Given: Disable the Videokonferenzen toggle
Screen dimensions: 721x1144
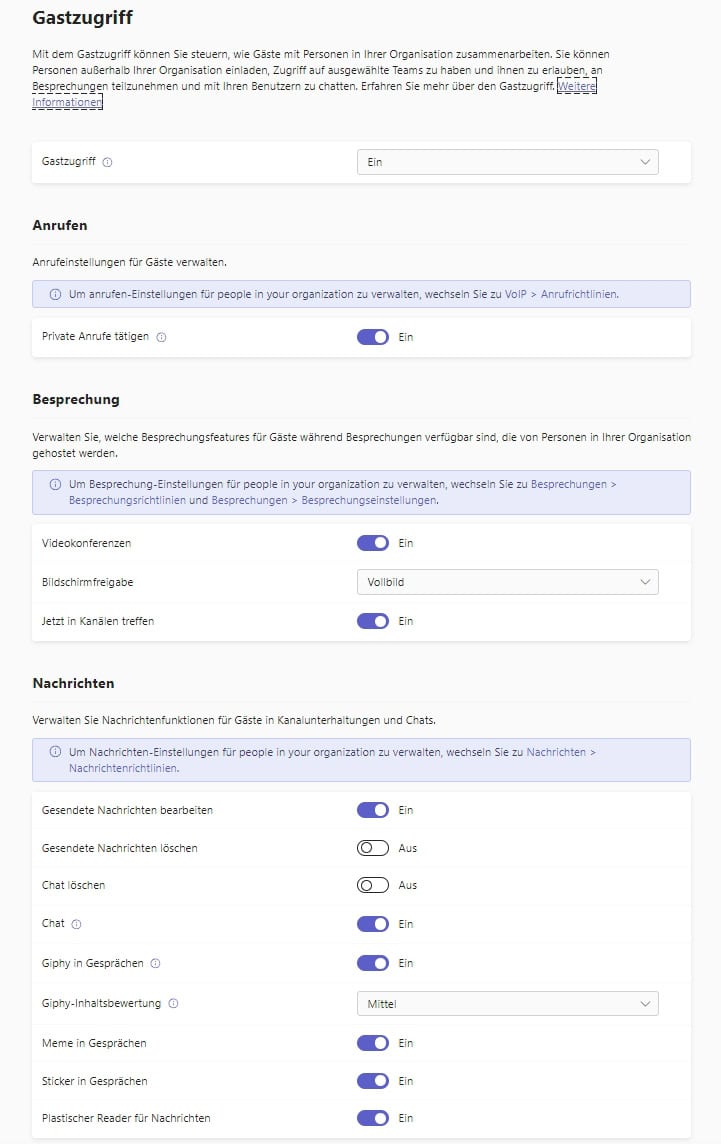Looking at the screenshot, I should click(372, 542).
